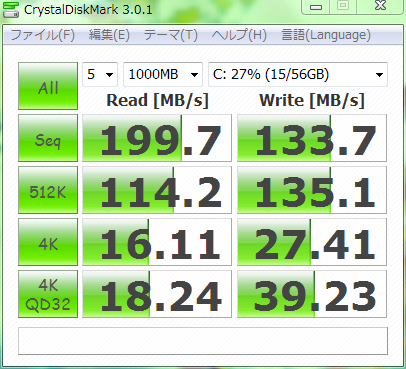Click the Seq read result 199.7
Viewport: 406px width, 369px height.
coord(157,138)
